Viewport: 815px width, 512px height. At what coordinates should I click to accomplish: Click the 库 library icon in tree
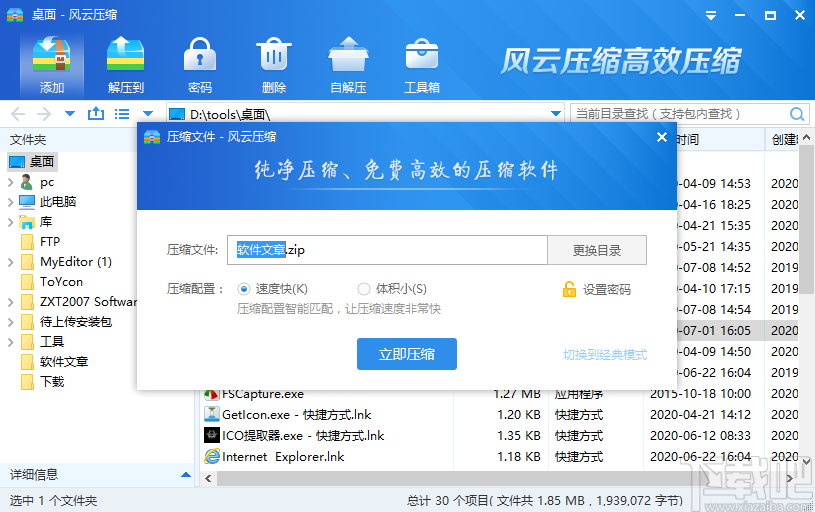click(x=27, y=222)
